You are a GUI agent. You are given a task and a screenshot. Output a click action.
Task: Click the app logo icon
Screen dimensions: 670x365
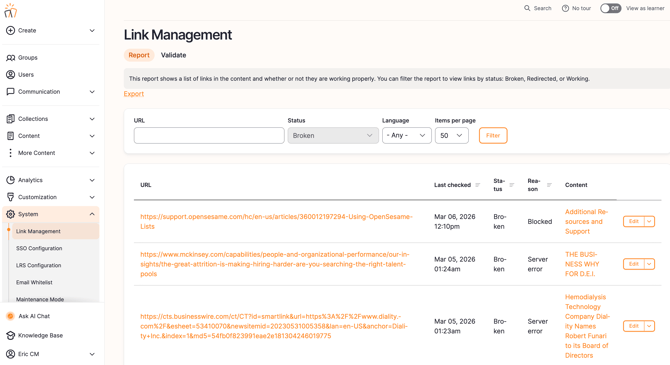click(10, 11)
